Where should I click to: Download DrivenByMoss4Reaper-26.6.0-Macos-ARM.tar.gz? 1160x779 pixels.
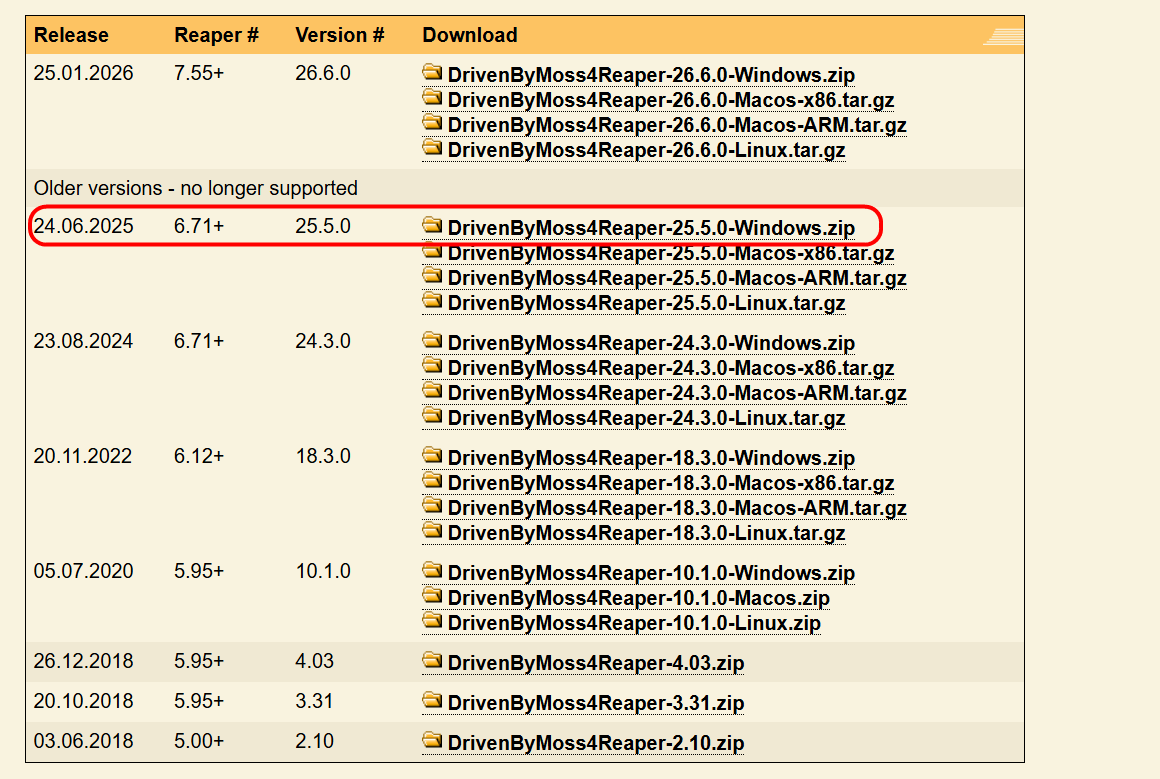677,125
